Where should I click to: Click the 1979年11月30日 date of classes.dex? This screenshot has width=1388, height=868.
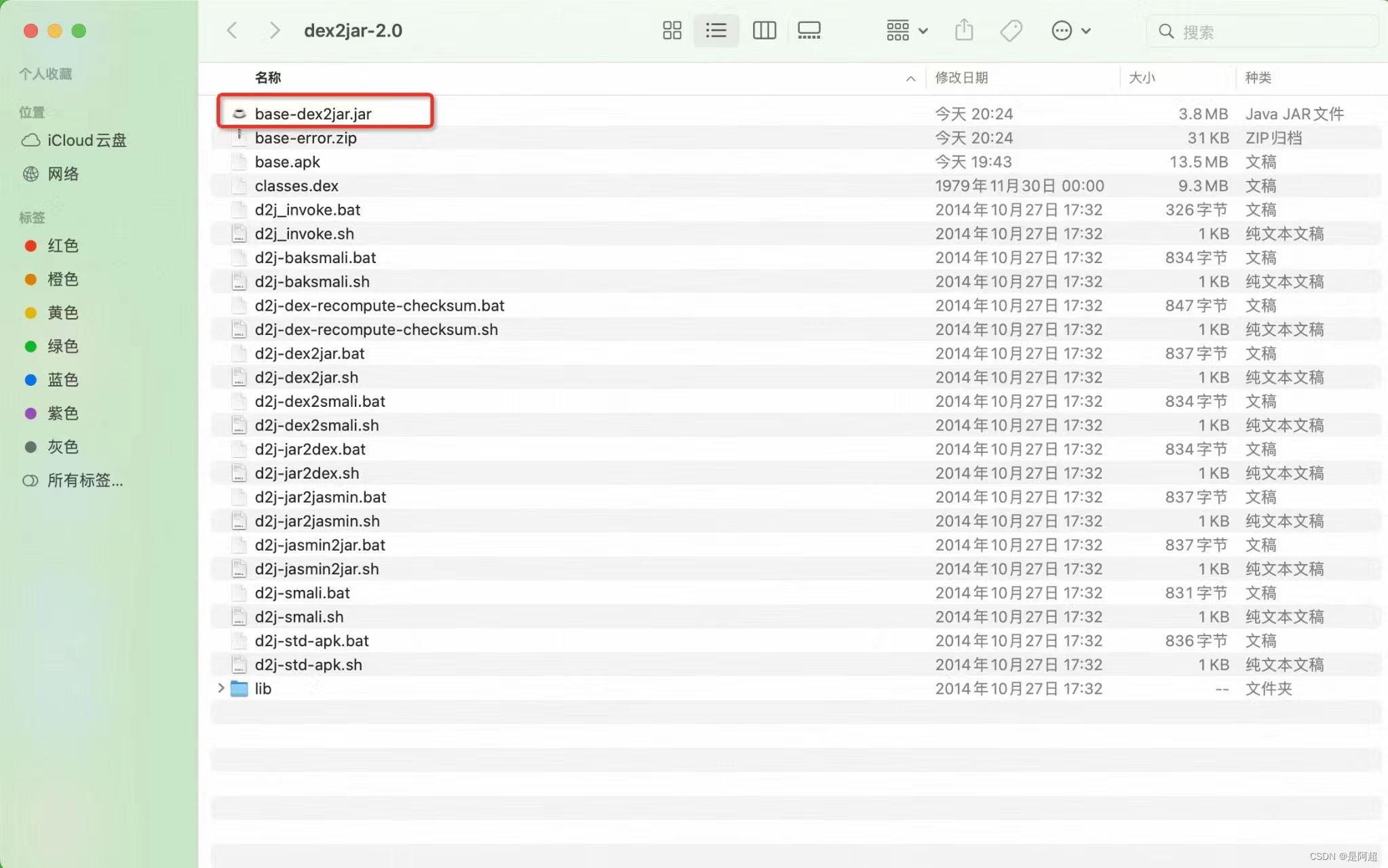(x=1019, y=186)
